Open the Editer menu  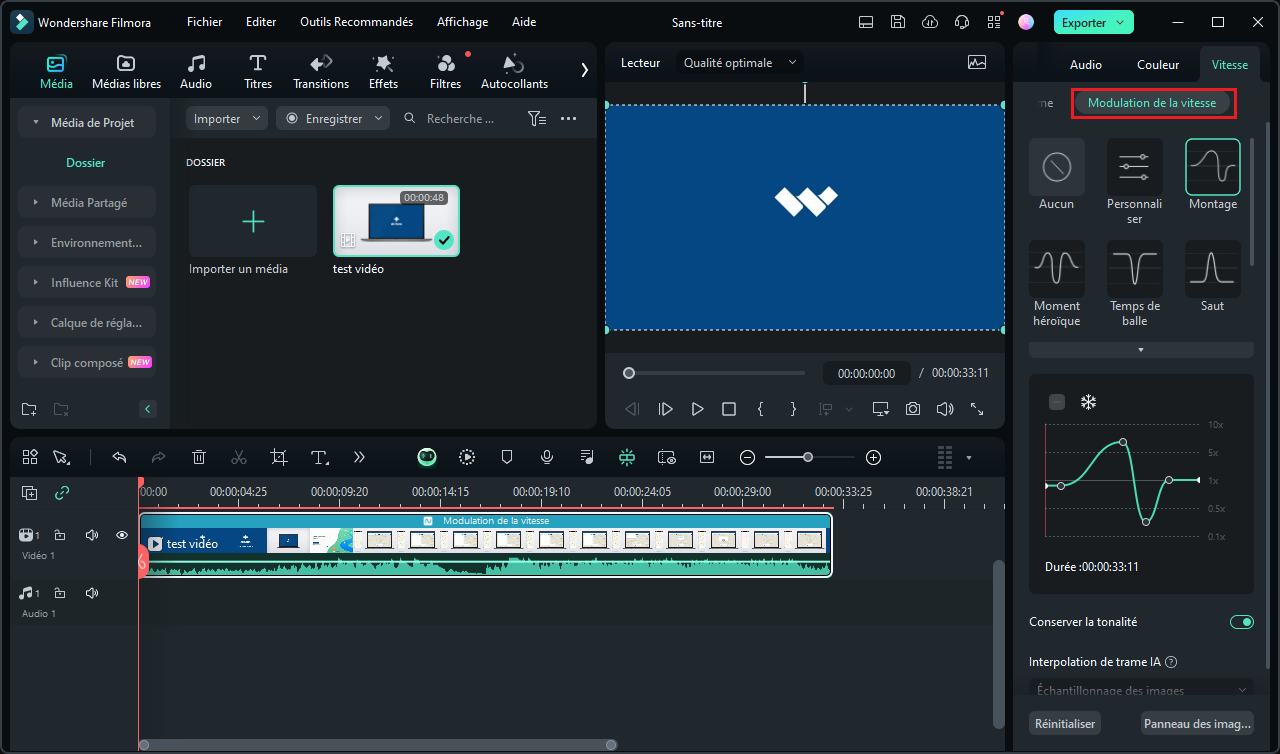click(x=261, y=22)
